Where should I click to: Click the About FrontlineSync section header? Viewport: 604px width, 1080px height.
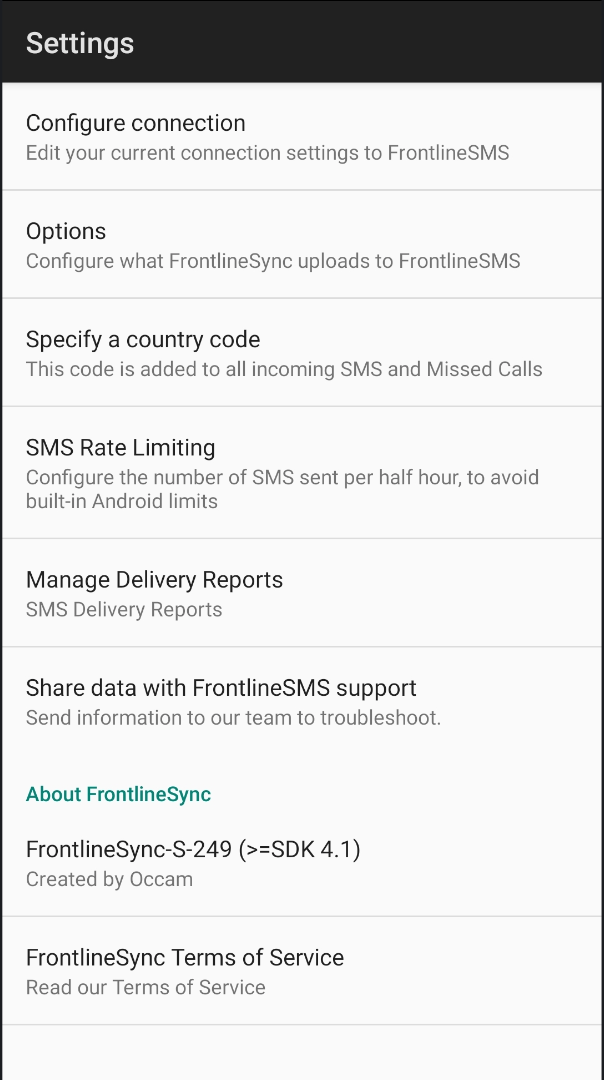(x=118, y=794)
